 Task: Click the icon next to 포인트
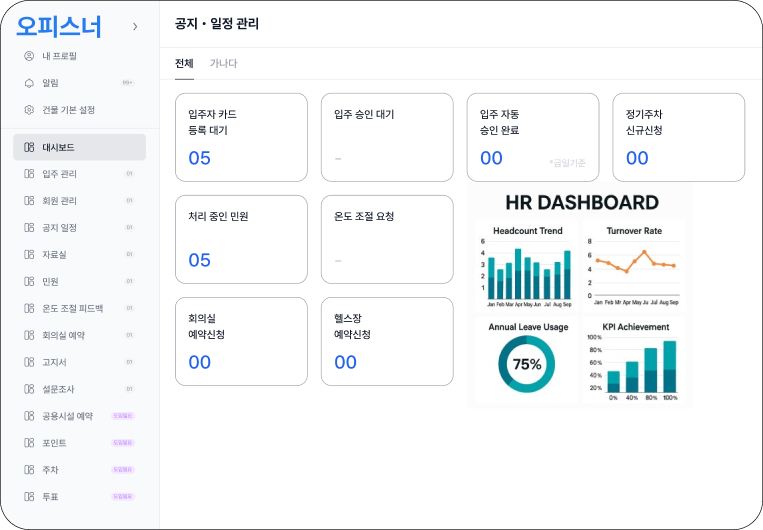coord(29,443)
